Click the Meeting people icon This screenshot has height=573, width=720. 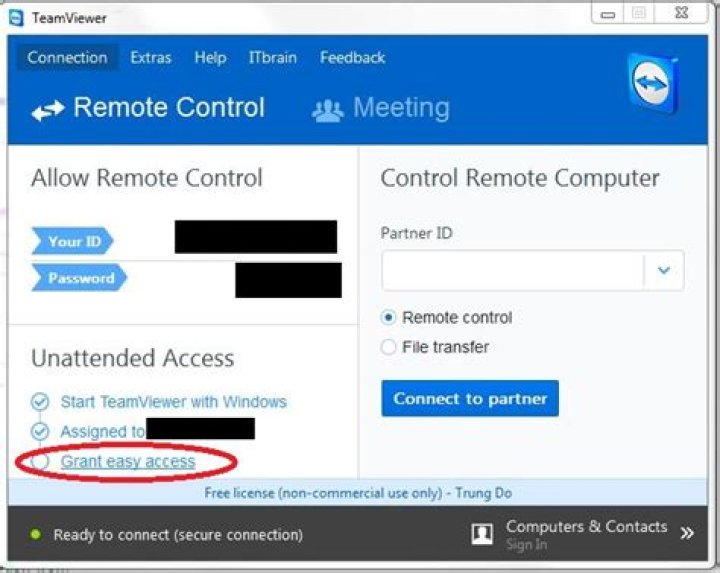327,111
